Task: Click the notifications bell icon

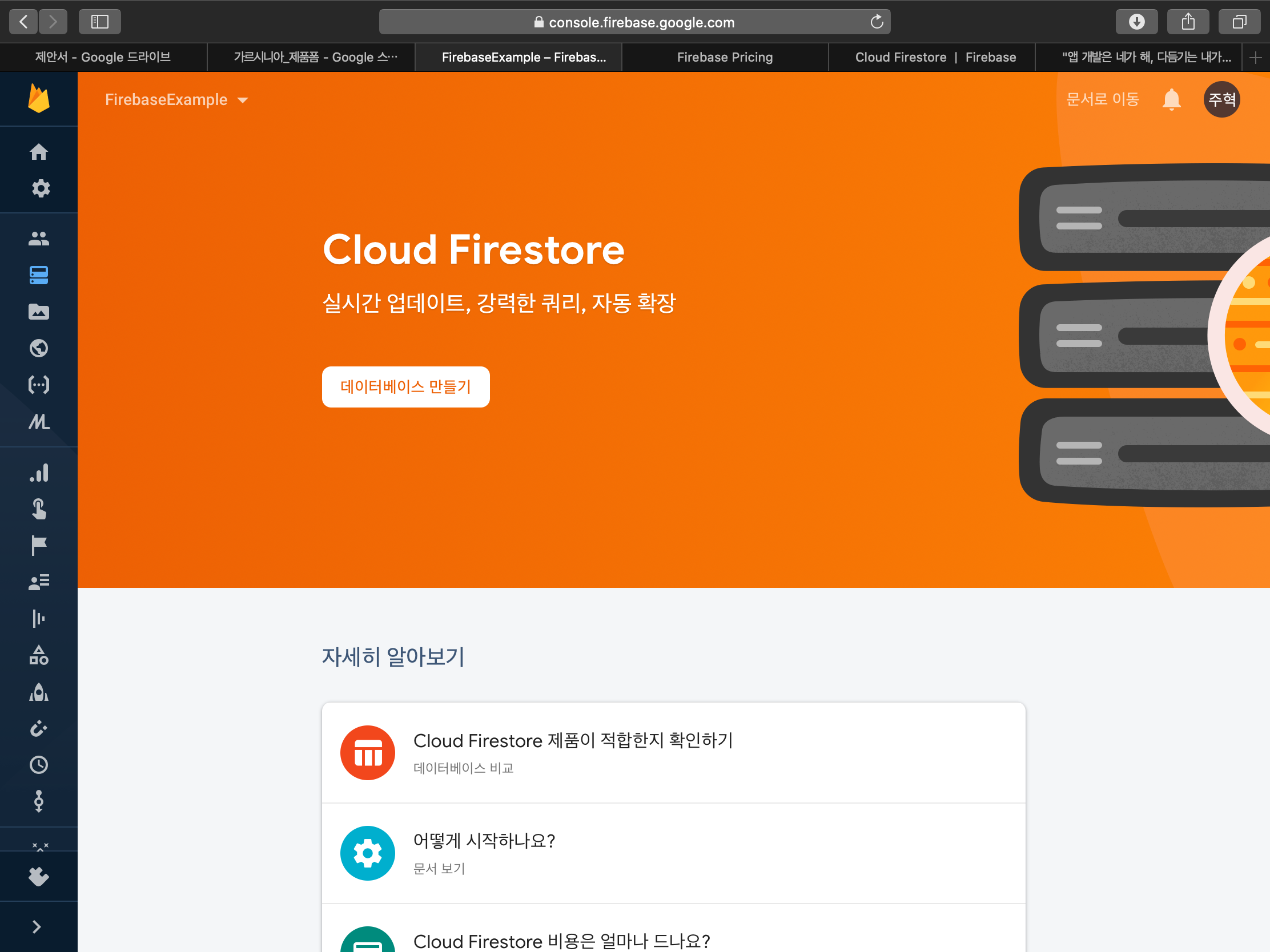Action: pos(1171,100)
